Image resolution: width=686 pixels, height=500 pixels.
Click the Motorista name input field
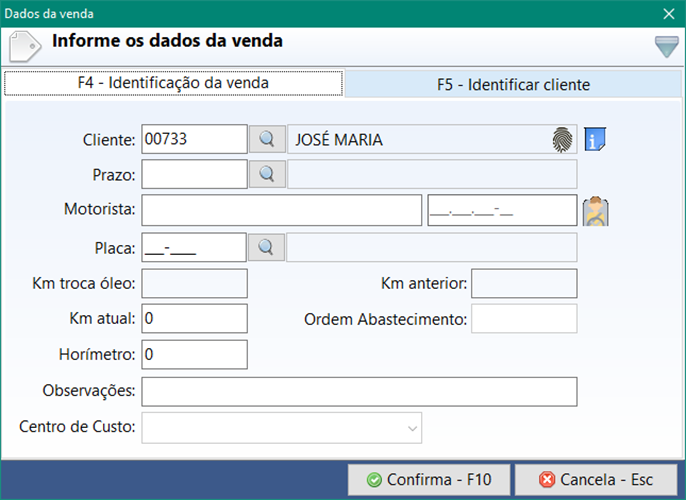[281, 210]
